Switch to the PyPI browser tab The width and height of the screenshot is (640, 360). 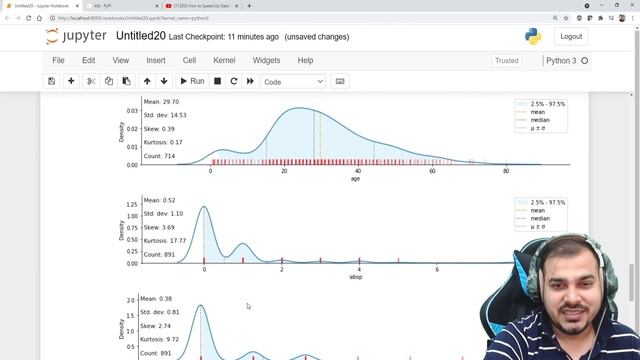pyautogui.click(x=122, y=6)
